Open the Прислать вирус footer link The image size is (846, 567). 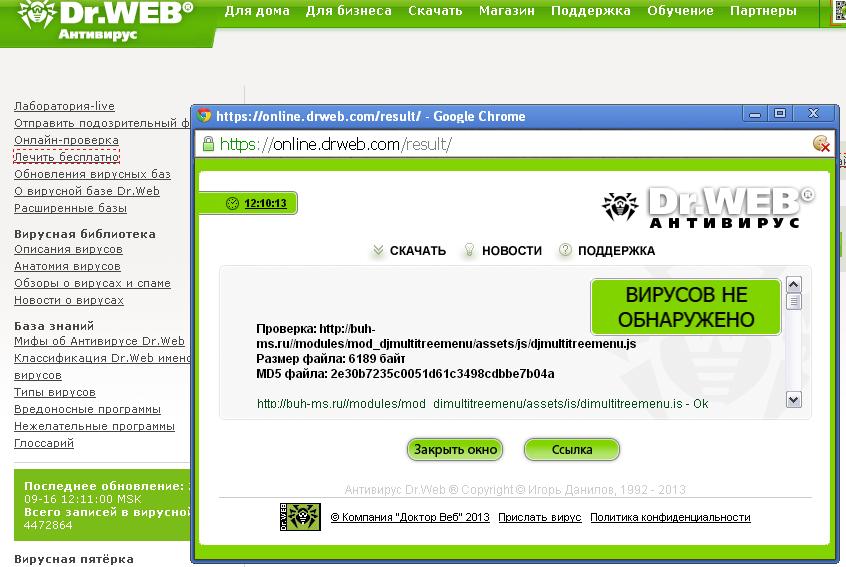tap(540, 517)
